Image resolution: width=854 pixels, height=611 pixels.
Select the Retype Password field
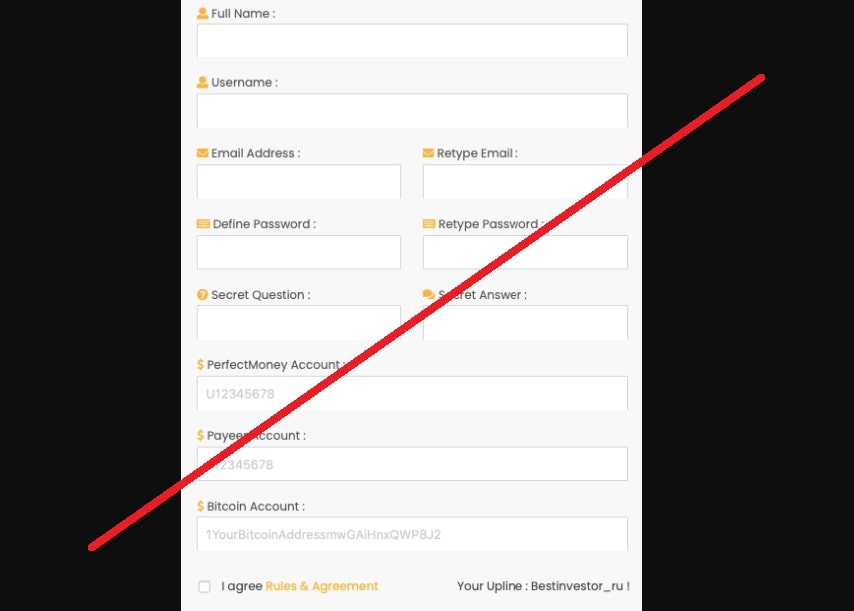[x=525, y=252]
